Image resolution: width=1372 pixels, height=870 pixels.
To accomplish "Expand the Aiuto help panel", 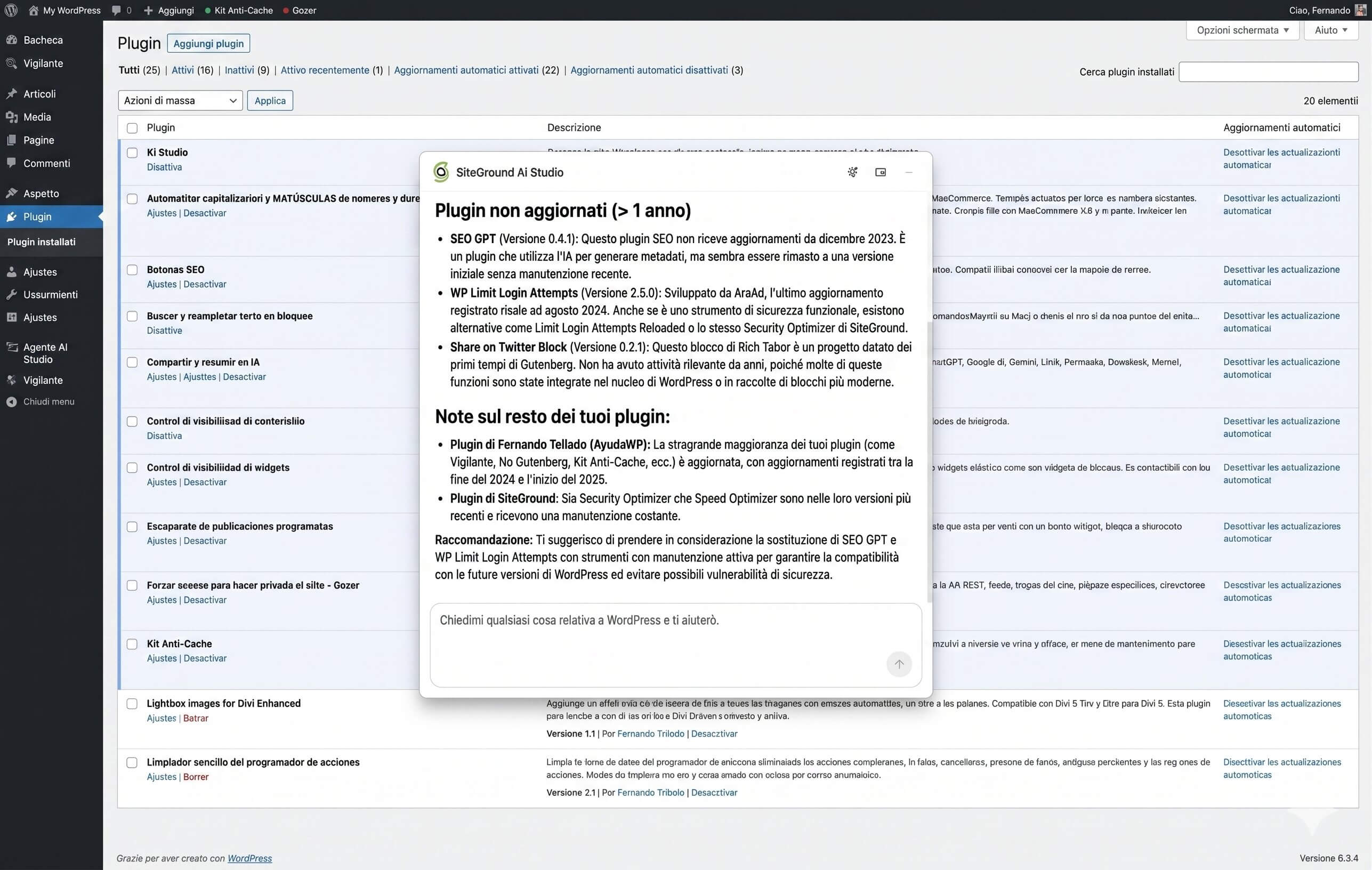I will click(1331, 30).
